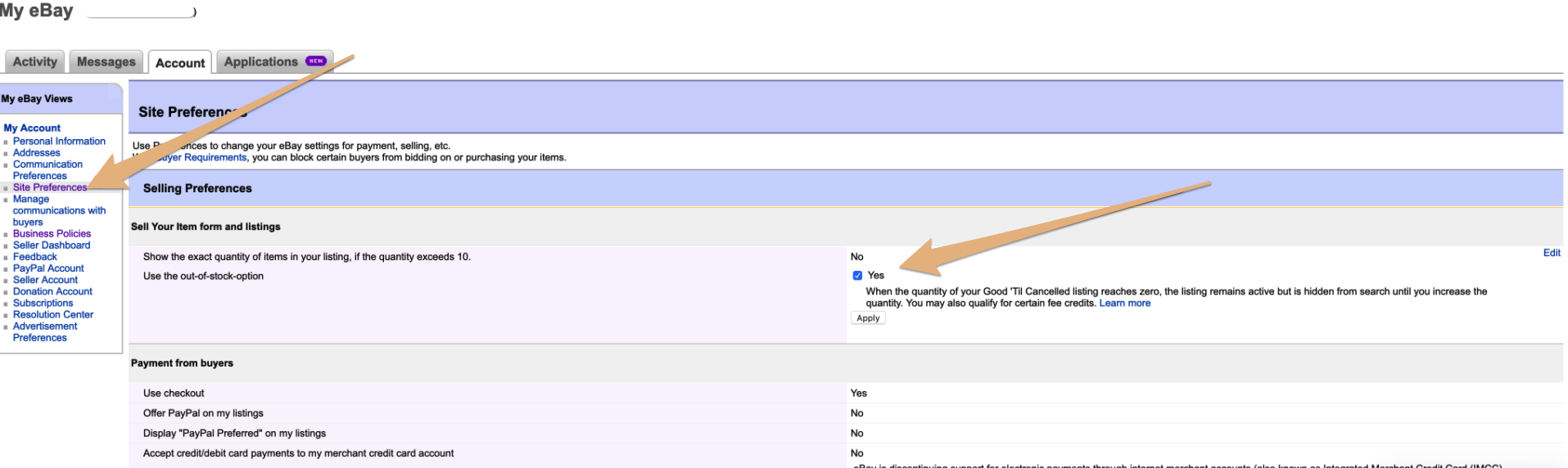The image size is (1568, 468).
Task: Switch to the Messages tab
Action: click(x=106, y=61)
